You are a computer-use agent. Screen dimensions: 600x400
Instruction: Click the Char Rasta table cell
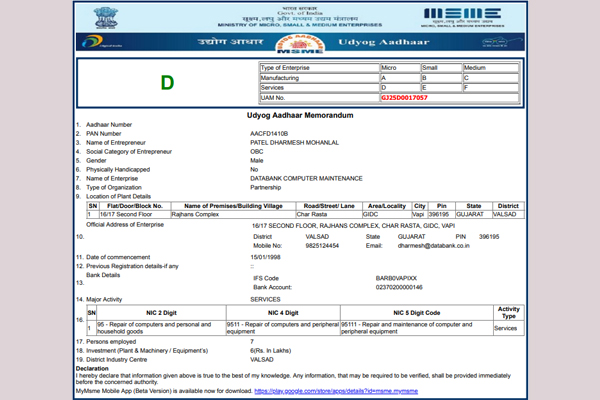pos(329,214)
